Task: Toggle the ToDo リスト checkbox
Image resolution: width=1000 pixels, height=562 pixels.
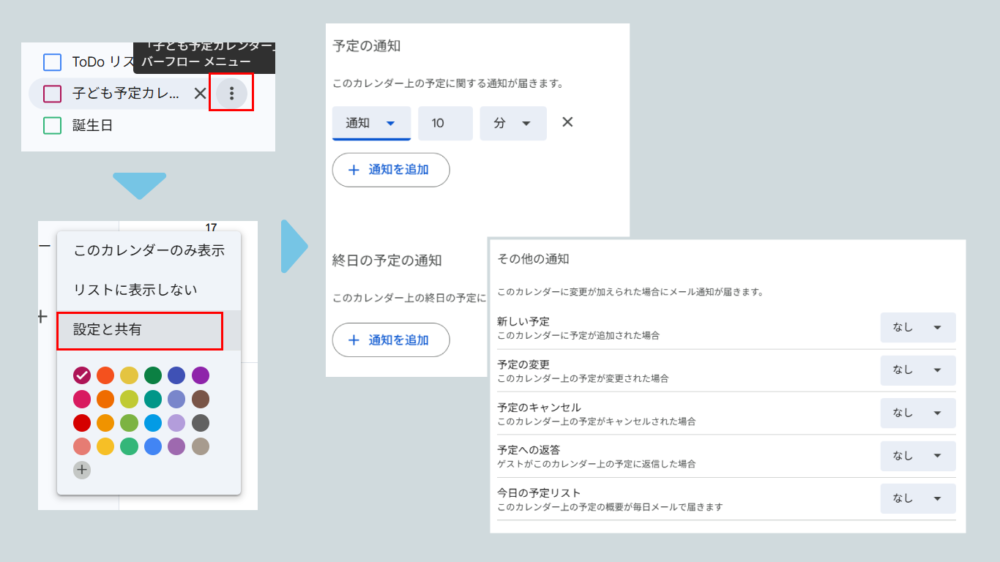Action: (52, 62)
